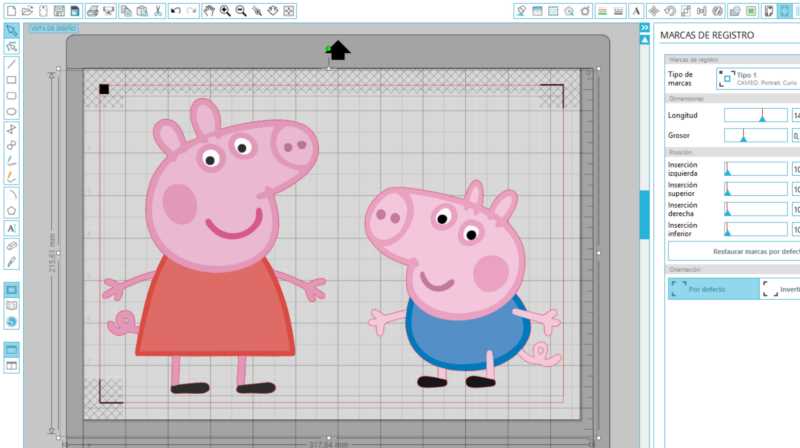Viewport: 800px width, 448px height.
Task: Collapse the side panel with double-chevron
Action: point(645,28)
